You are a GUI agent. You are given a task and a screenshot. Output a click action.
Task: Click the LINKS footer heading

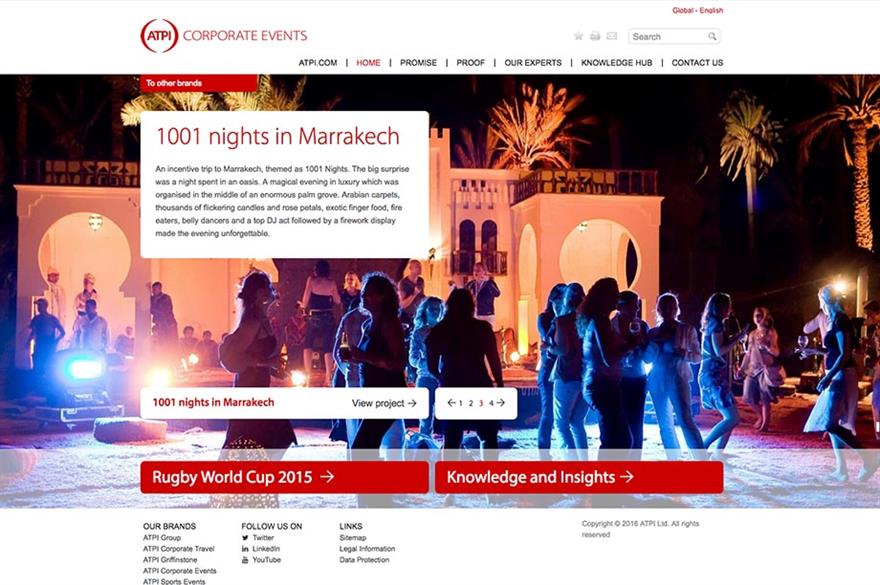click(x=351, y=526)
